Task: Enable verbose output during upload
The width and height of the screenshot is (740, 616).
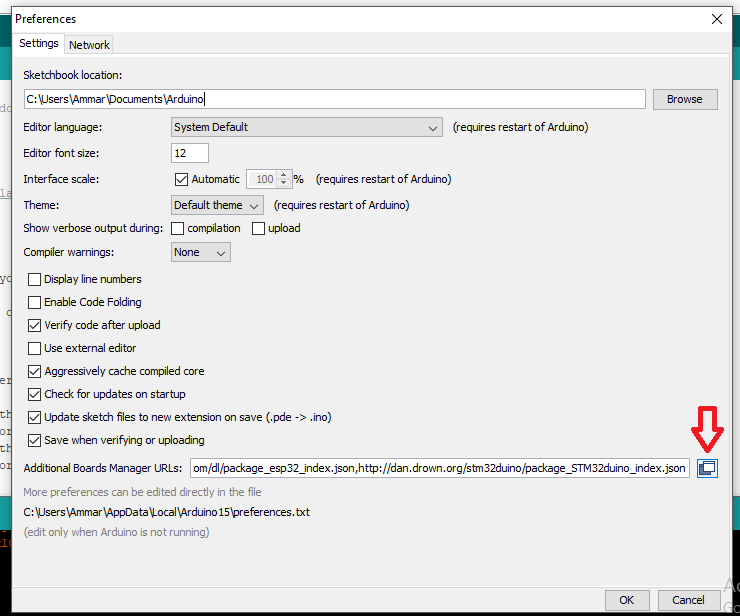Action: [x=258, y=228]
